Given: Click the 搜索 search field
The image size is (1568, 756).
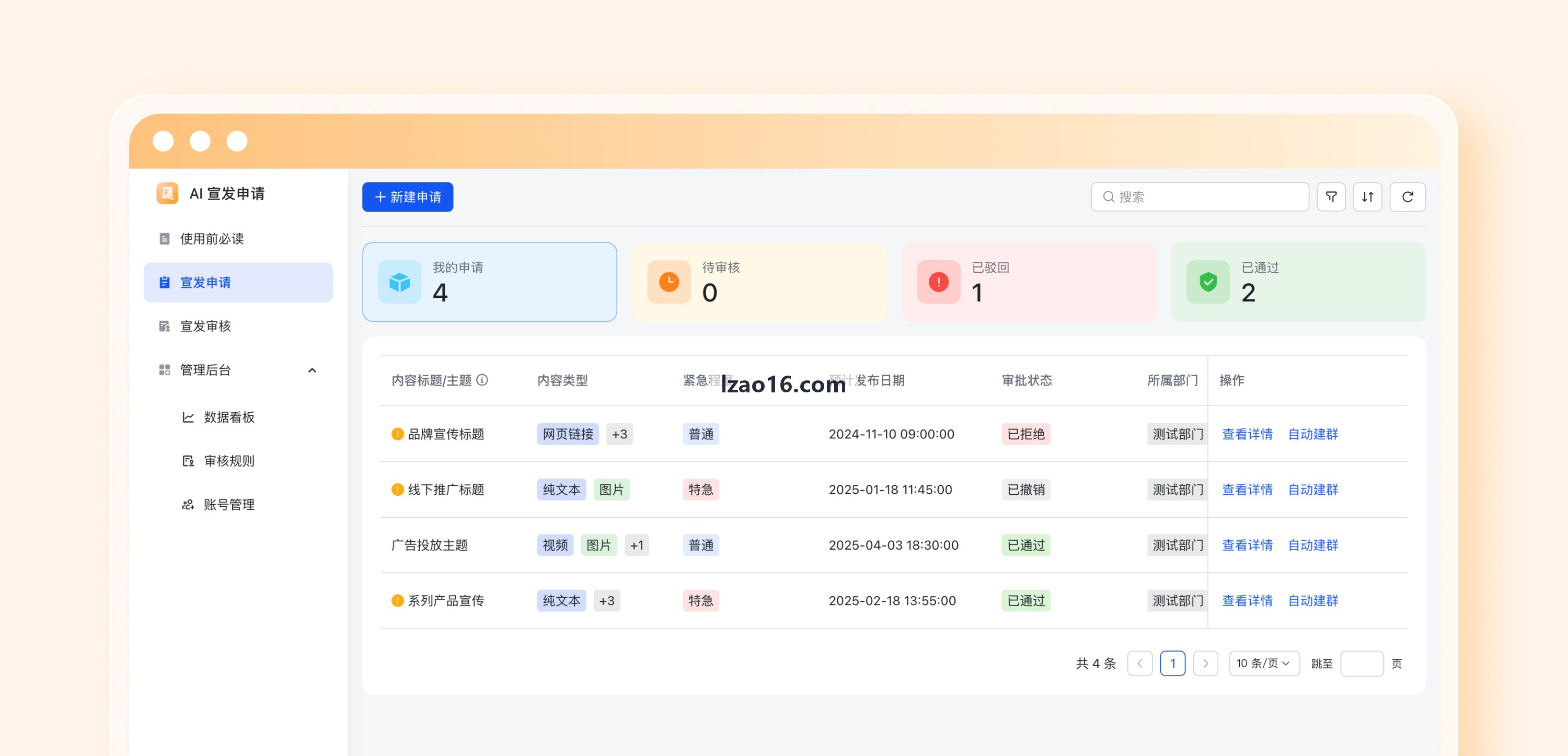Looking at the screenshot, I should pos(1199,196).
